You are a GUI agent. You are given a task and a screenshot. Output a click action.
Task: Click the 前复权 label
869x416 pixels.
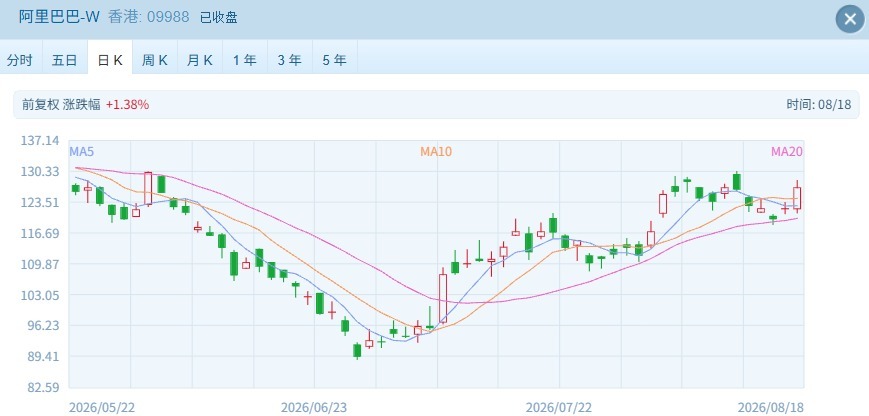point(40,104)
